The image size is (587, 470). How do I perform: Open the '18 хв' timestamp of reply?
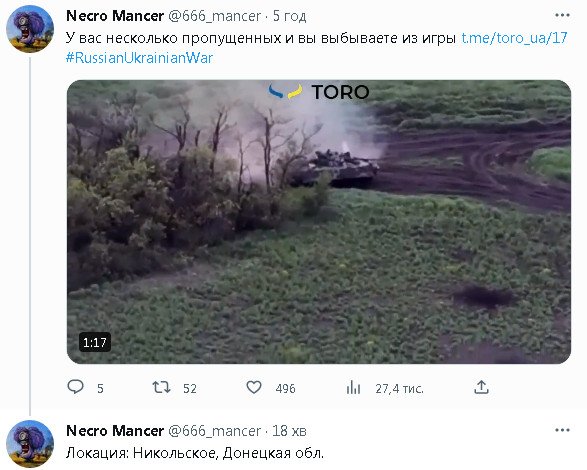[289, 431]
